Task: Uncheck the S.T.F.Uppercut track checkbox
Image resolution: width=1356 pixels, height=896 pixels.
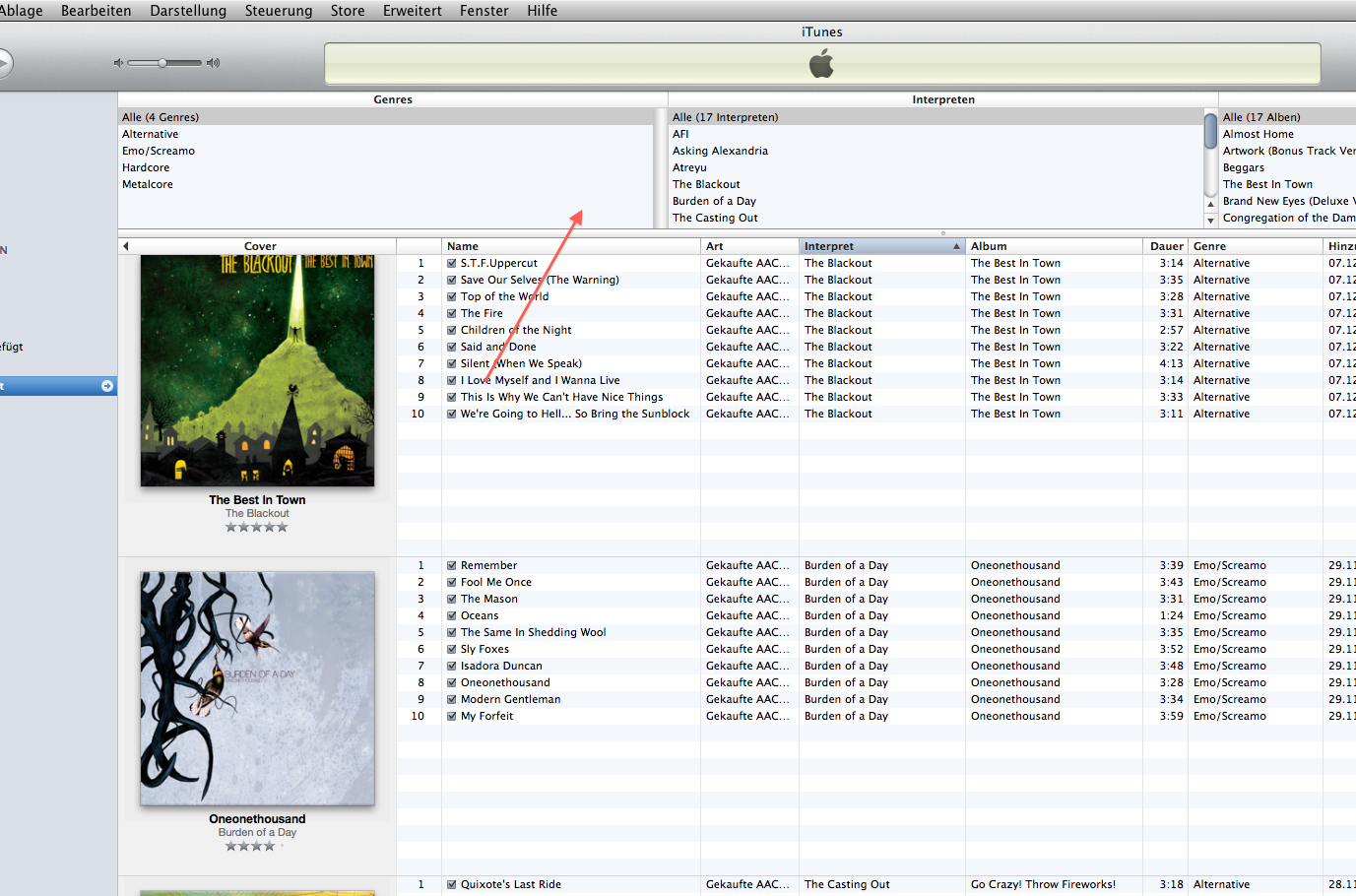Action: point(451,264)
